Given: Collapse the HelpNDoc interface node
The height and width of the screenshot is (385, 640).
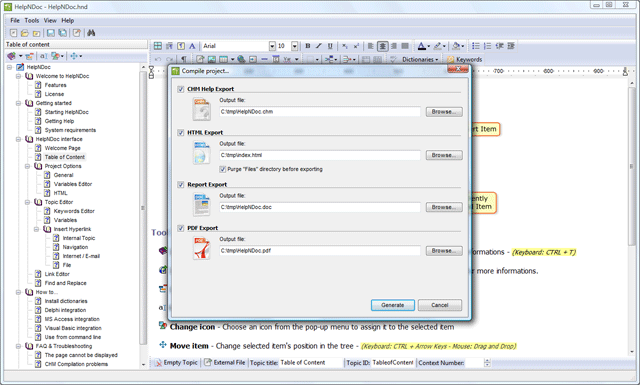Looking at the screenshot, I should click(x=18, y=139).
